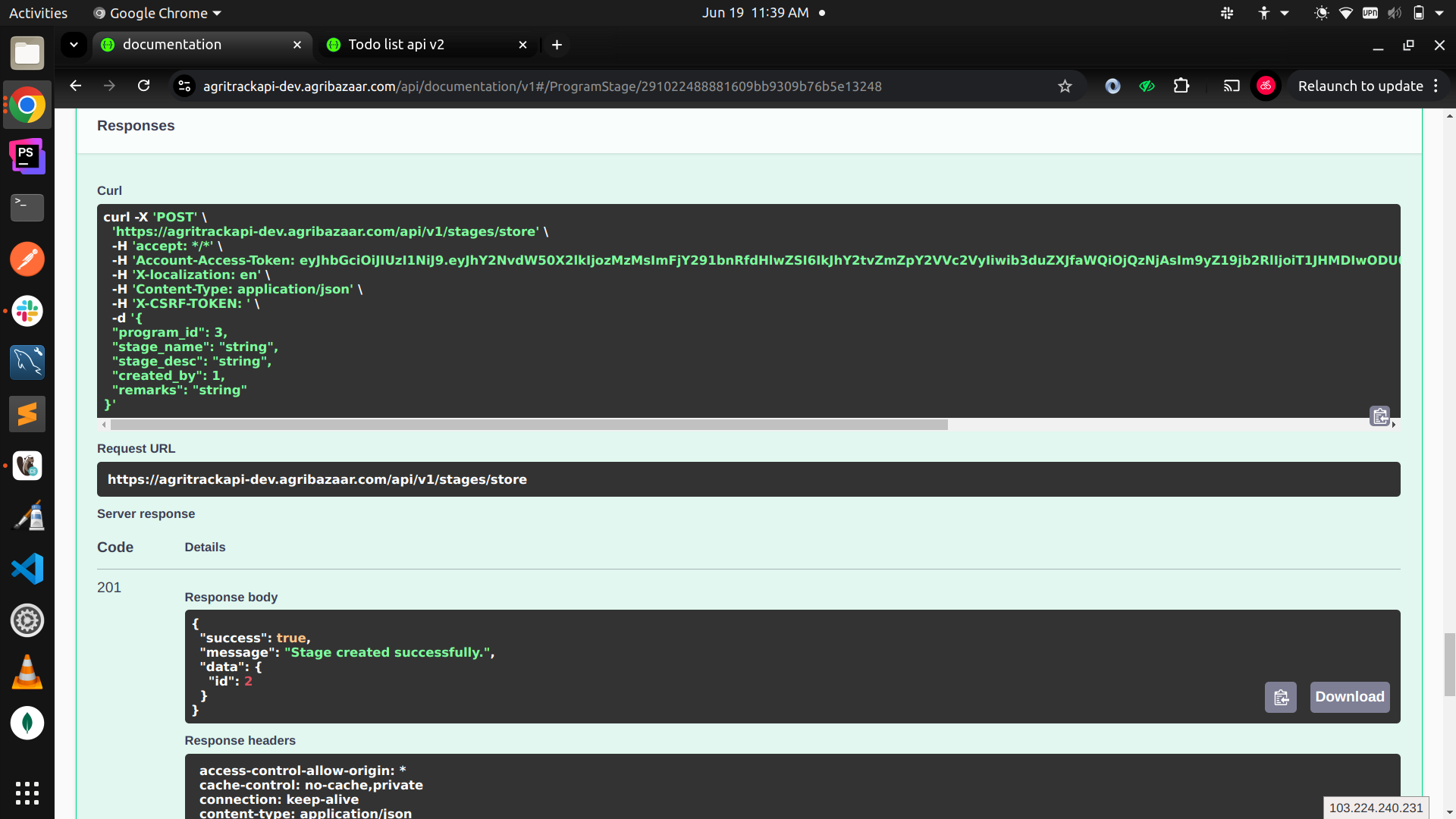Close the Todo list api v2 tab
1456x819 pixels.
pos(522,45)
